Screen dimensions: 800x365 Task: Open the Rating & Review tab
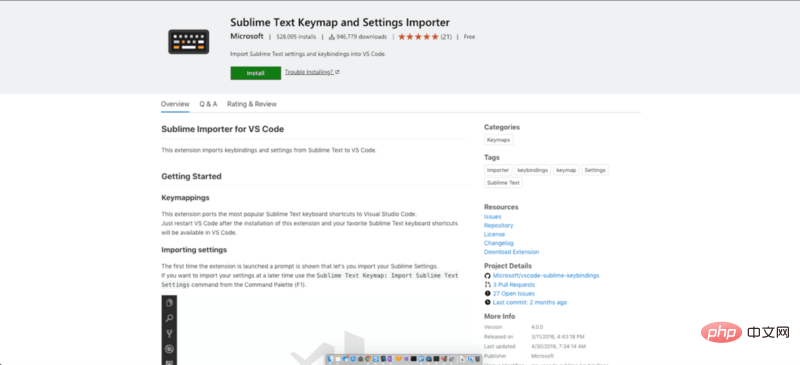[x=252, y=104]
